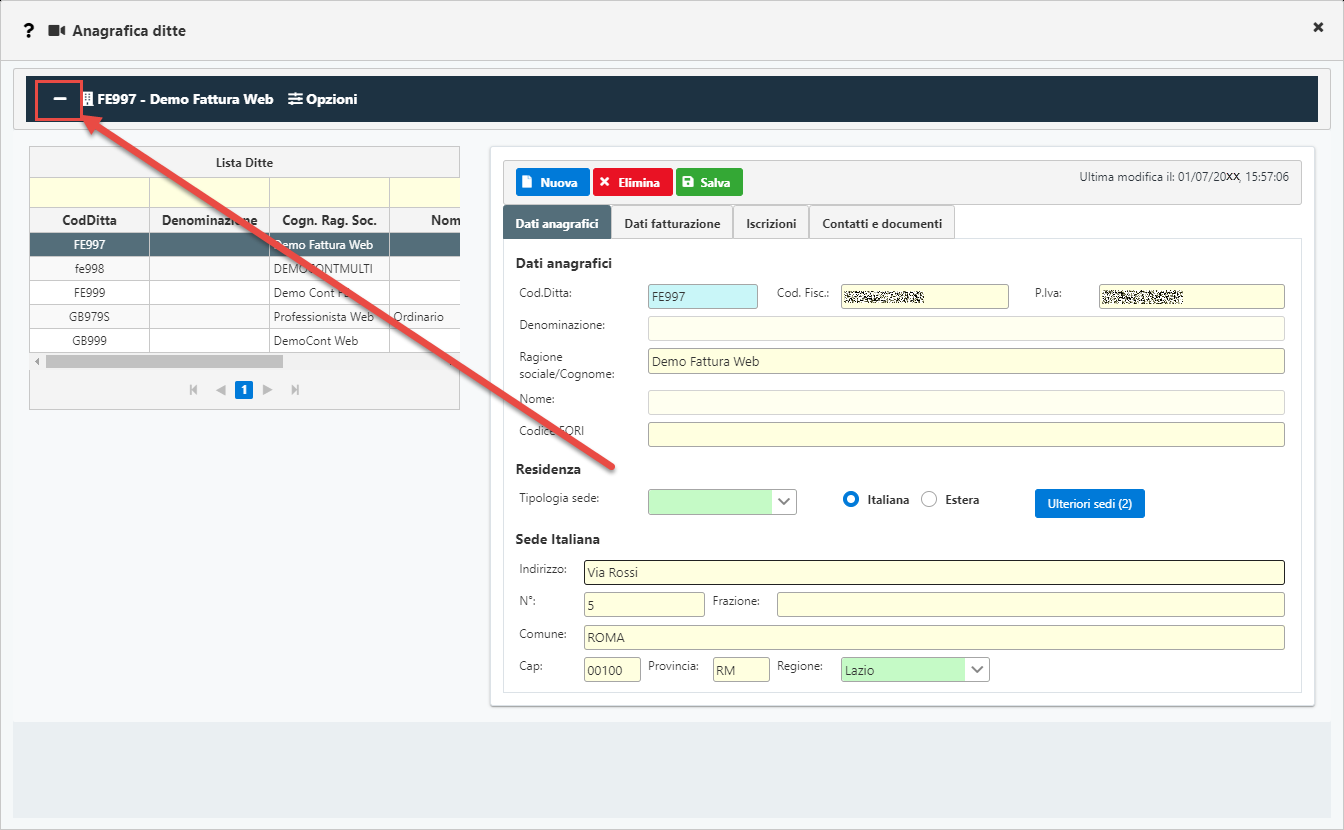Save the record with Salva button
Viewport: 1344px width, 830px height.
coord(709,182)
